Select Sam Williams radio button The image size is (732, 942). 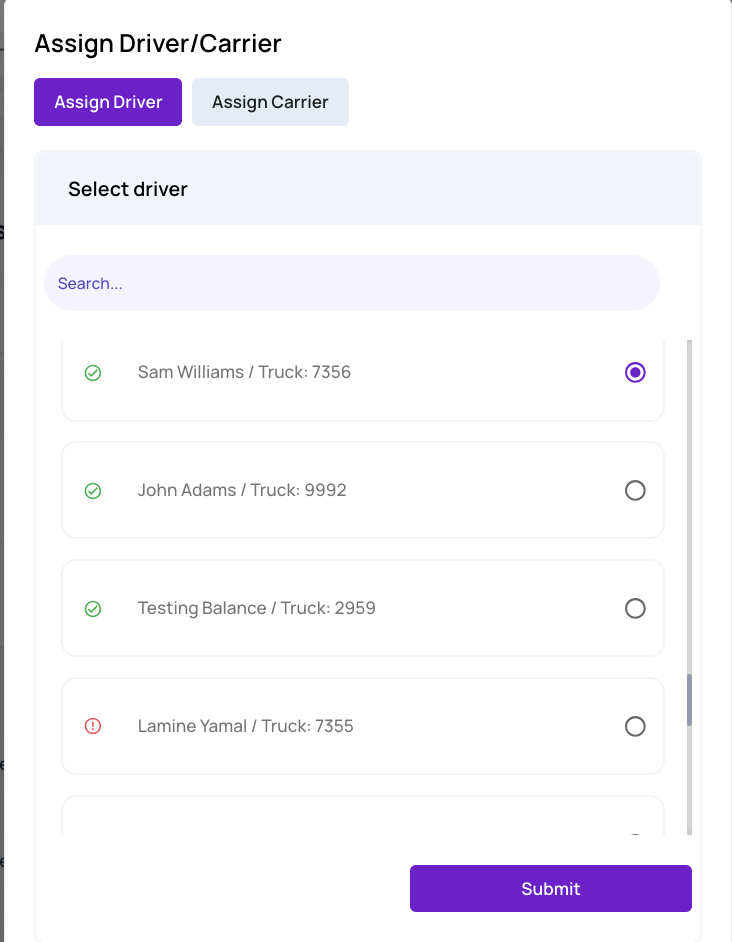[x=635, y=372]
